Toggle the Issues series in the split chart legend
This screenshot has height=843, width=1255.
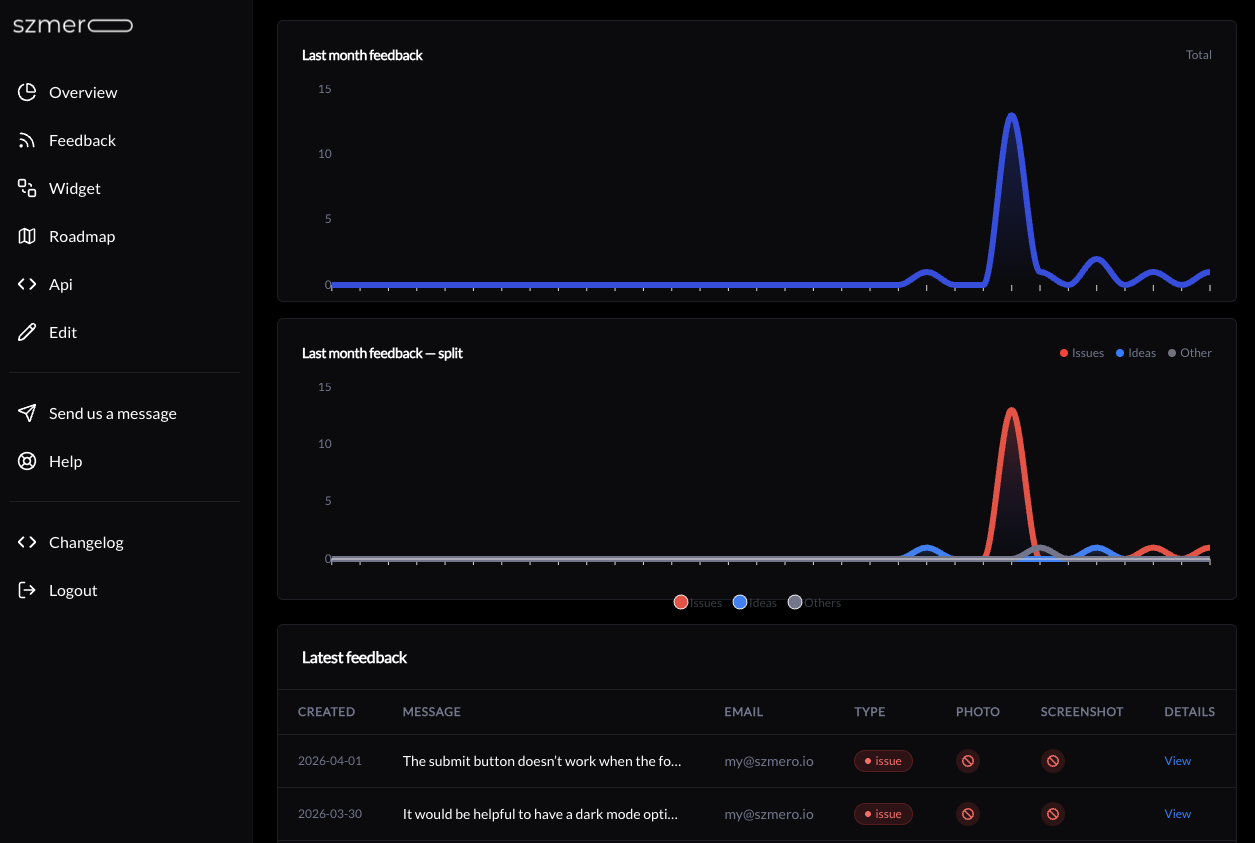tap(1081, 352)
